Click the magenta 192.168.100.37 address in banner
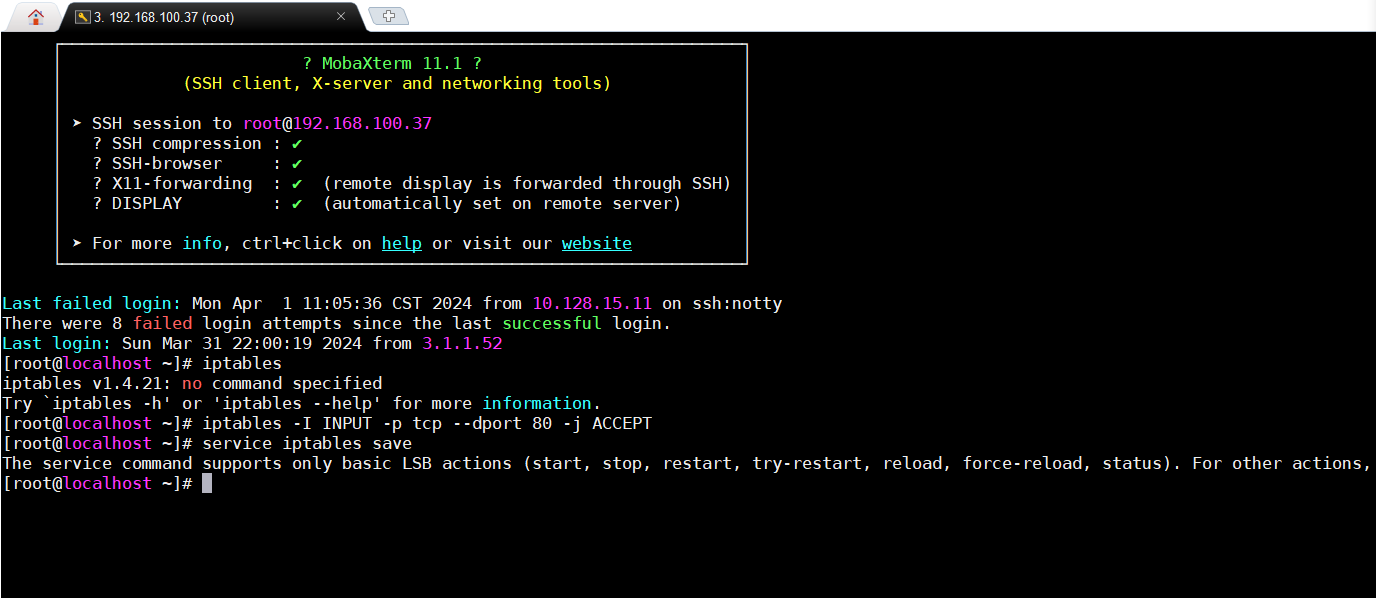This screenshot has width=1376, height=598. point(362,124)
